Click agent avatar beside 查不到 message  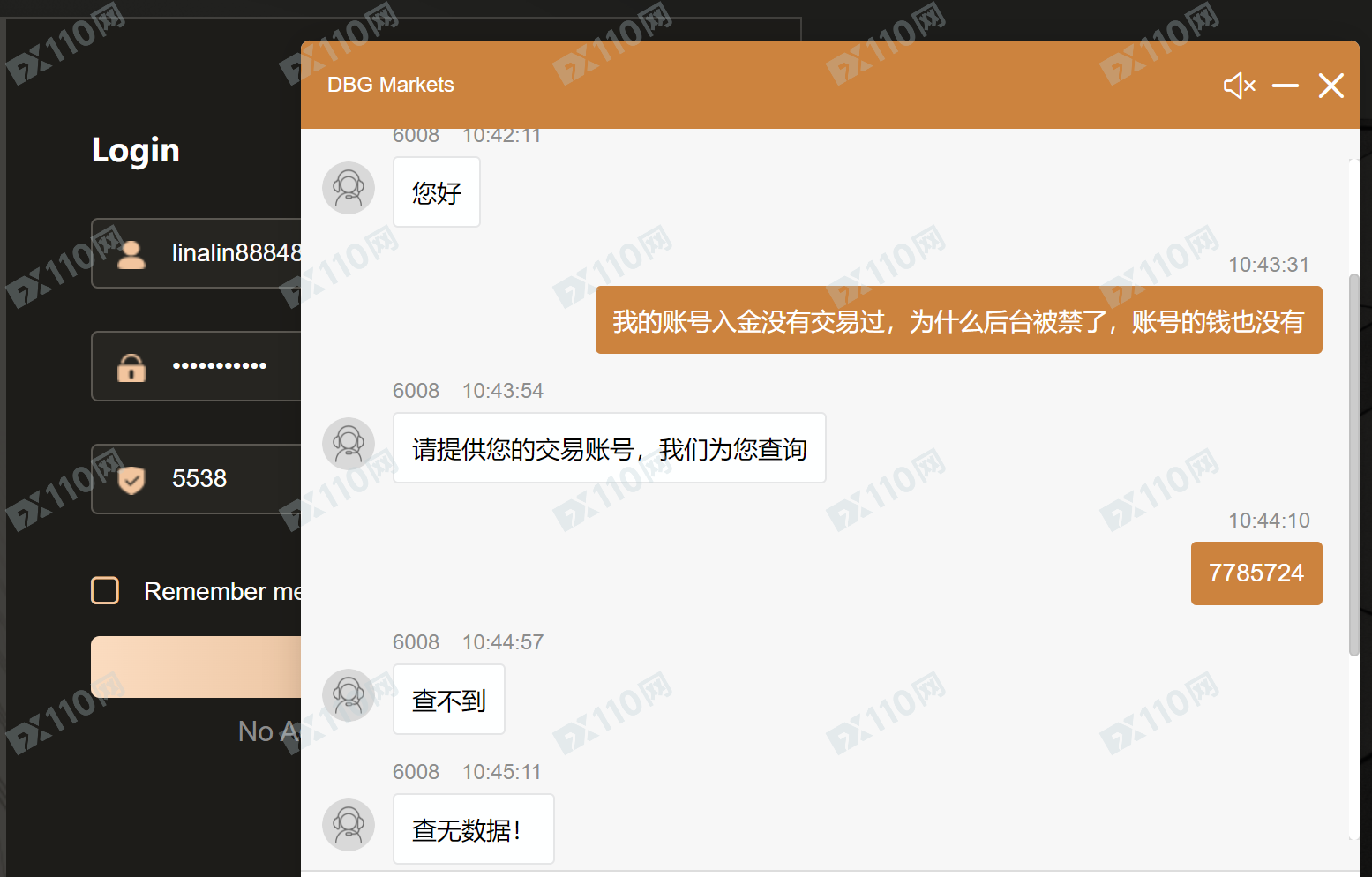point(349,695)
